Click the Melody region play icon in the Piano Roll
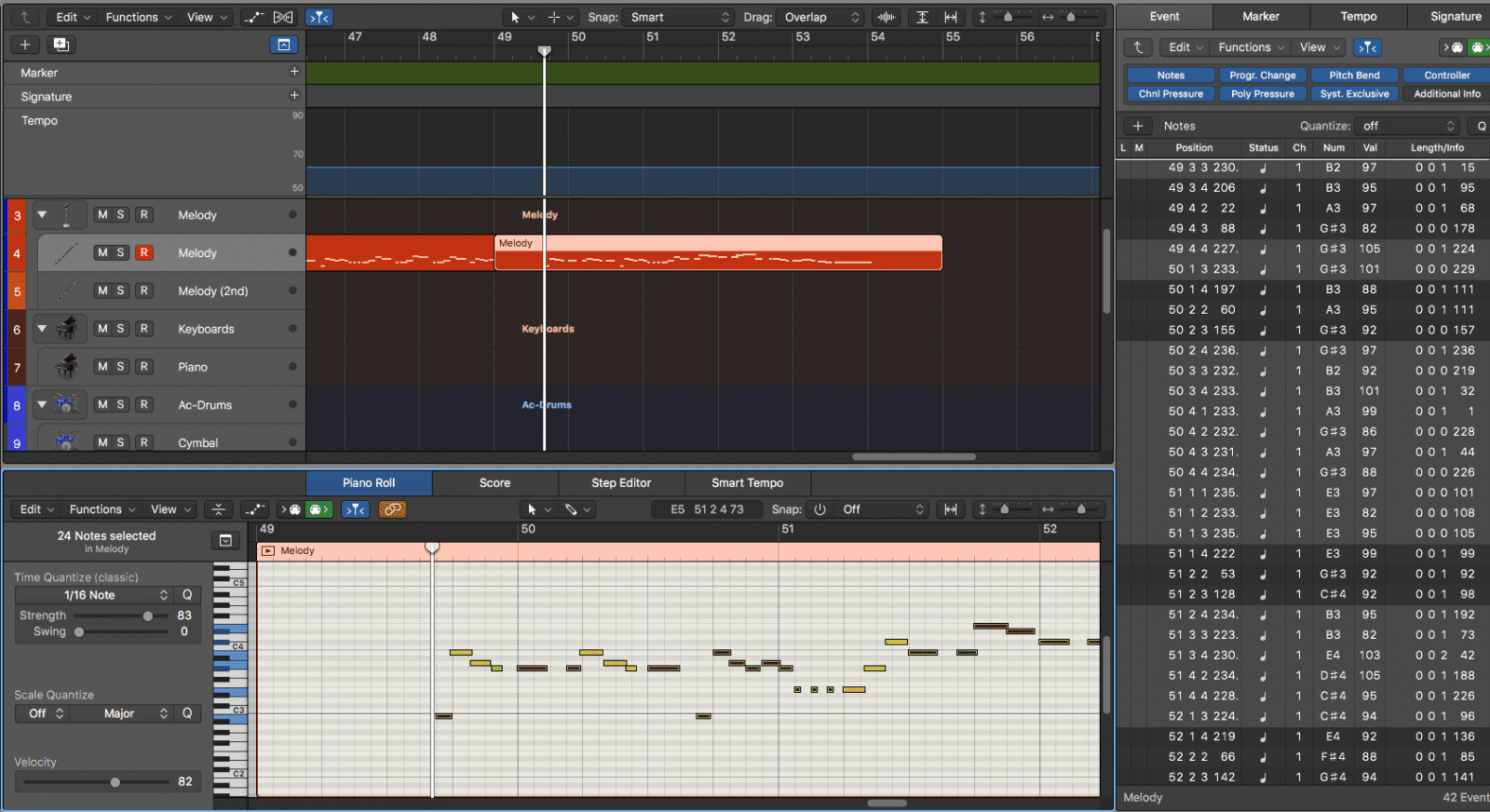Viewport: 1490px width, 812px height. (268, 551)
